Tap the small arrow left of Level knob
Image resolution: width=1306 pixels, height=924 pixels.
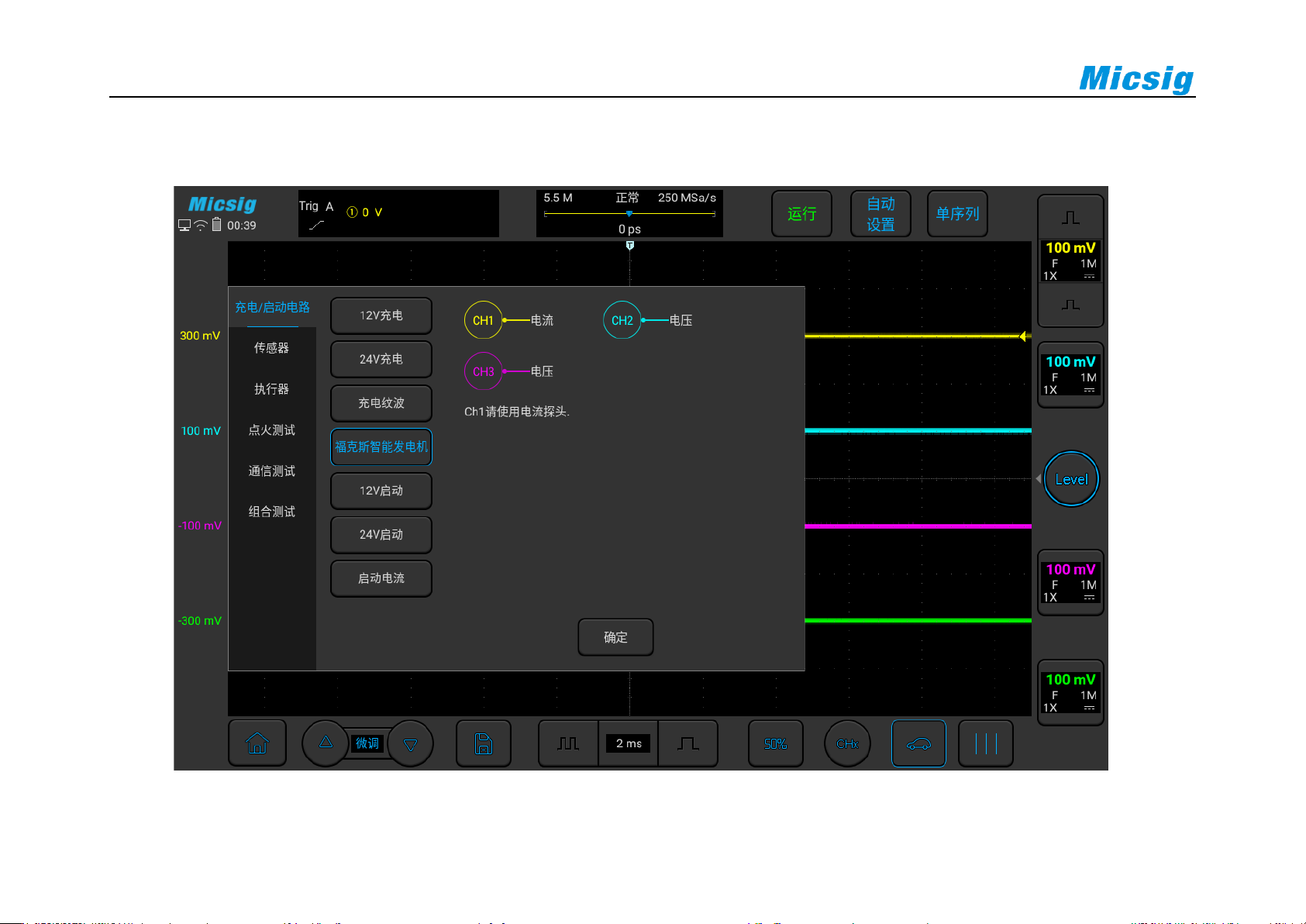1038,479
